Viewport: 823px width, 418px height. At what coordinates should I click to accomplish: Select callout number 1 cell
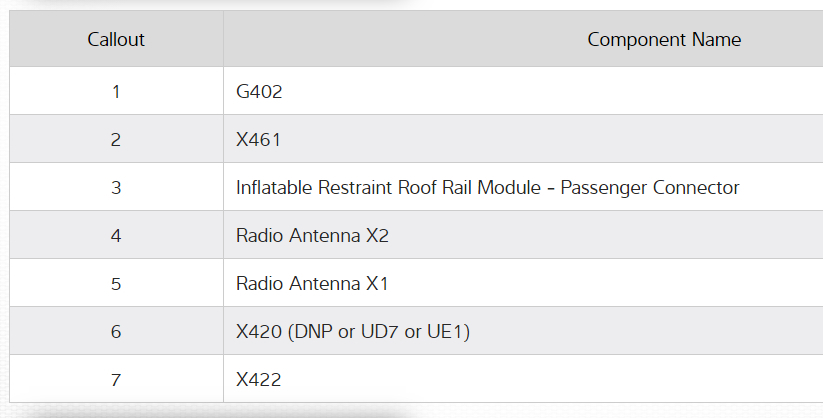[116, 92]
